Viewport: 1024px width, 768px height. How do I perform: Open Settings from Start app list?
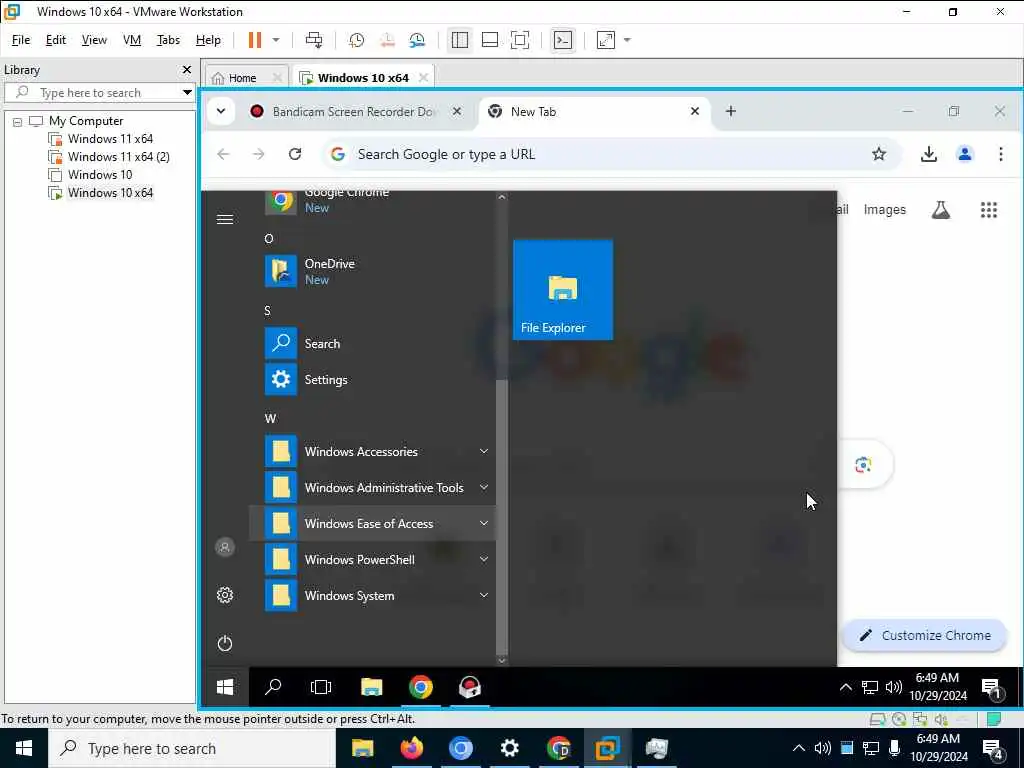click(x=372, y=379)
